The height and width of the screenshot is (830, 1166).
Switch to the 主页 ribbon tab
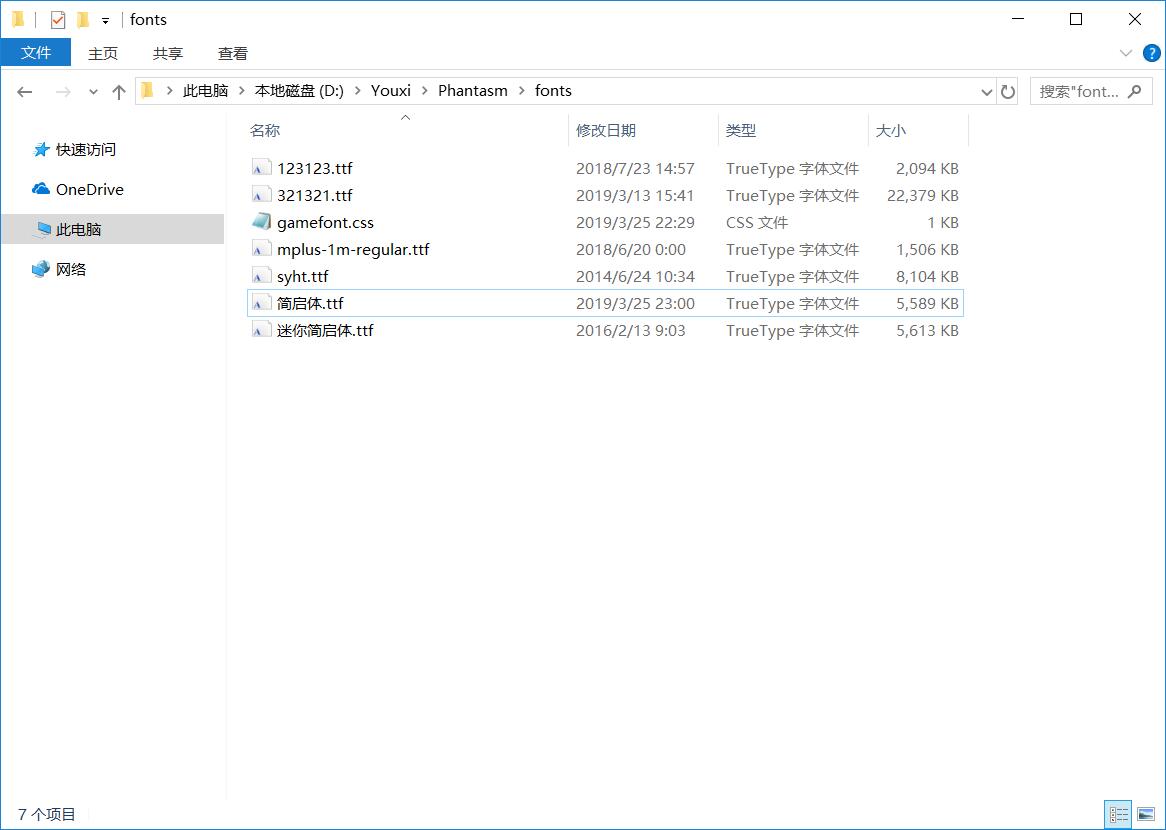point(103,54)
